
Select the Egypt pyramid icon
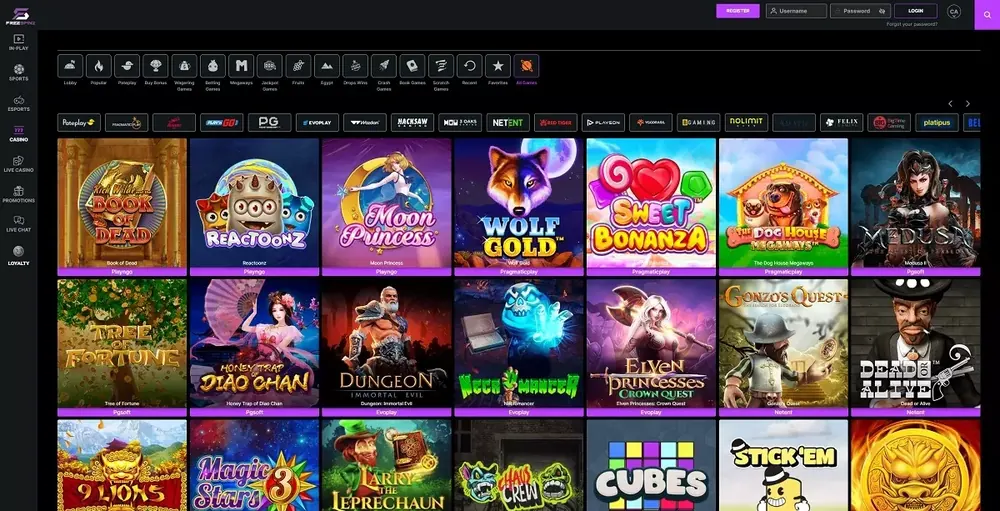click(327, 66)
